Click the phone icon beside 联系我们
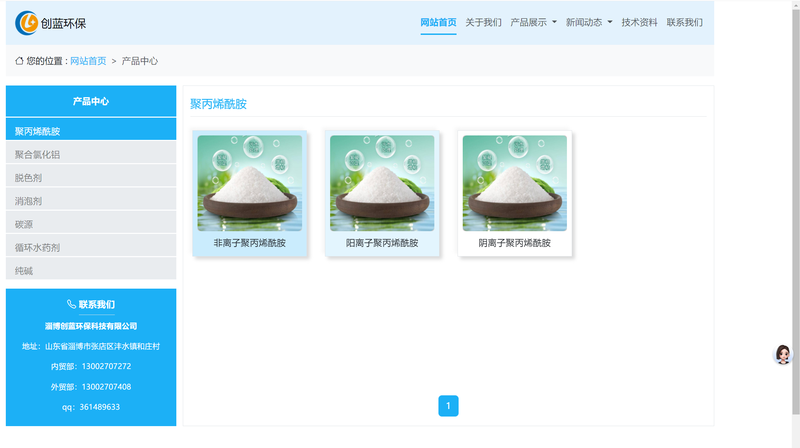Image resolution: width=800 pixels, height=448 pixels. 71,304
